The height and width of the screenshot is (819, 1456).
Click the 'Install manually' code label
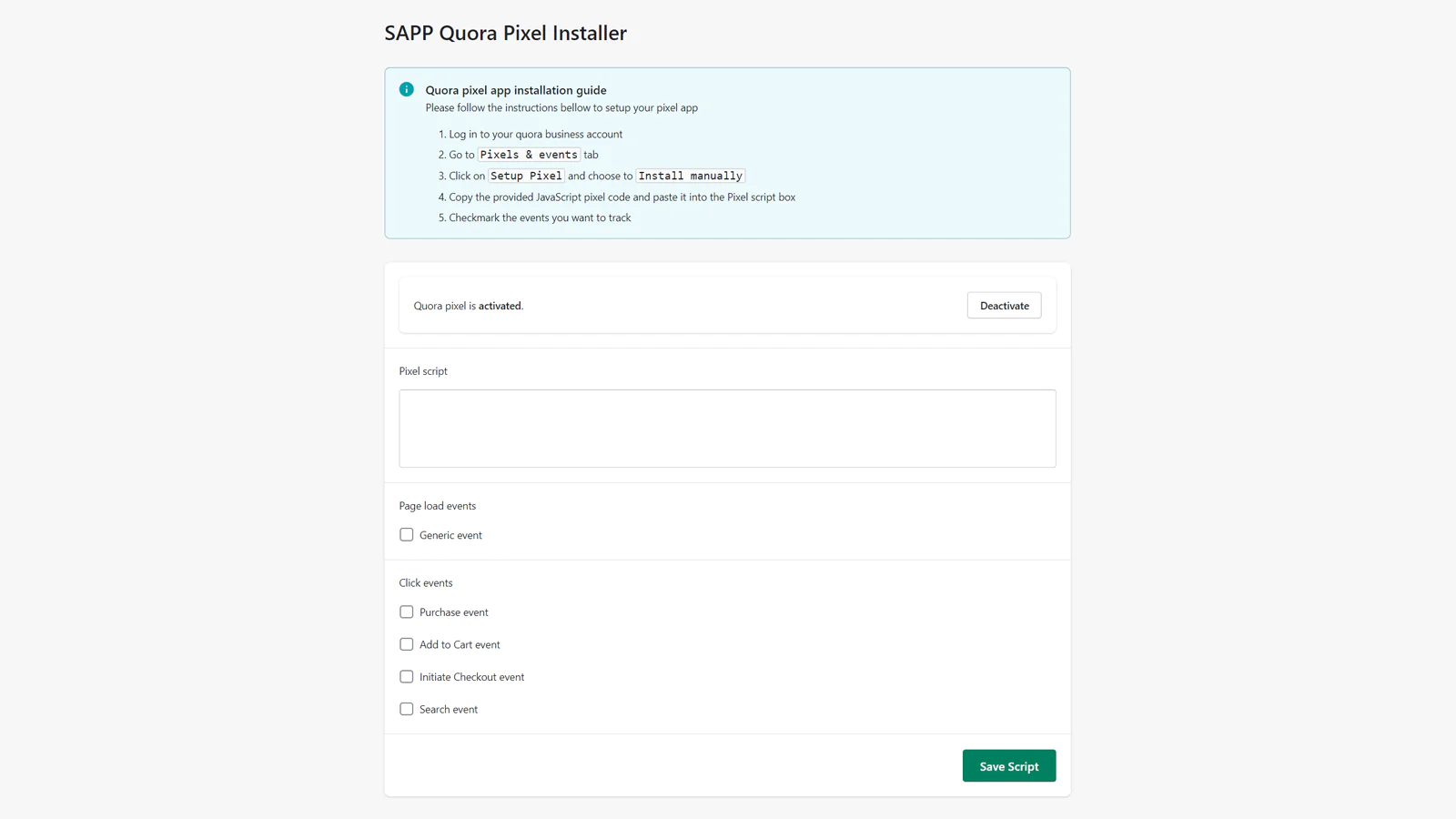point(690,176)
